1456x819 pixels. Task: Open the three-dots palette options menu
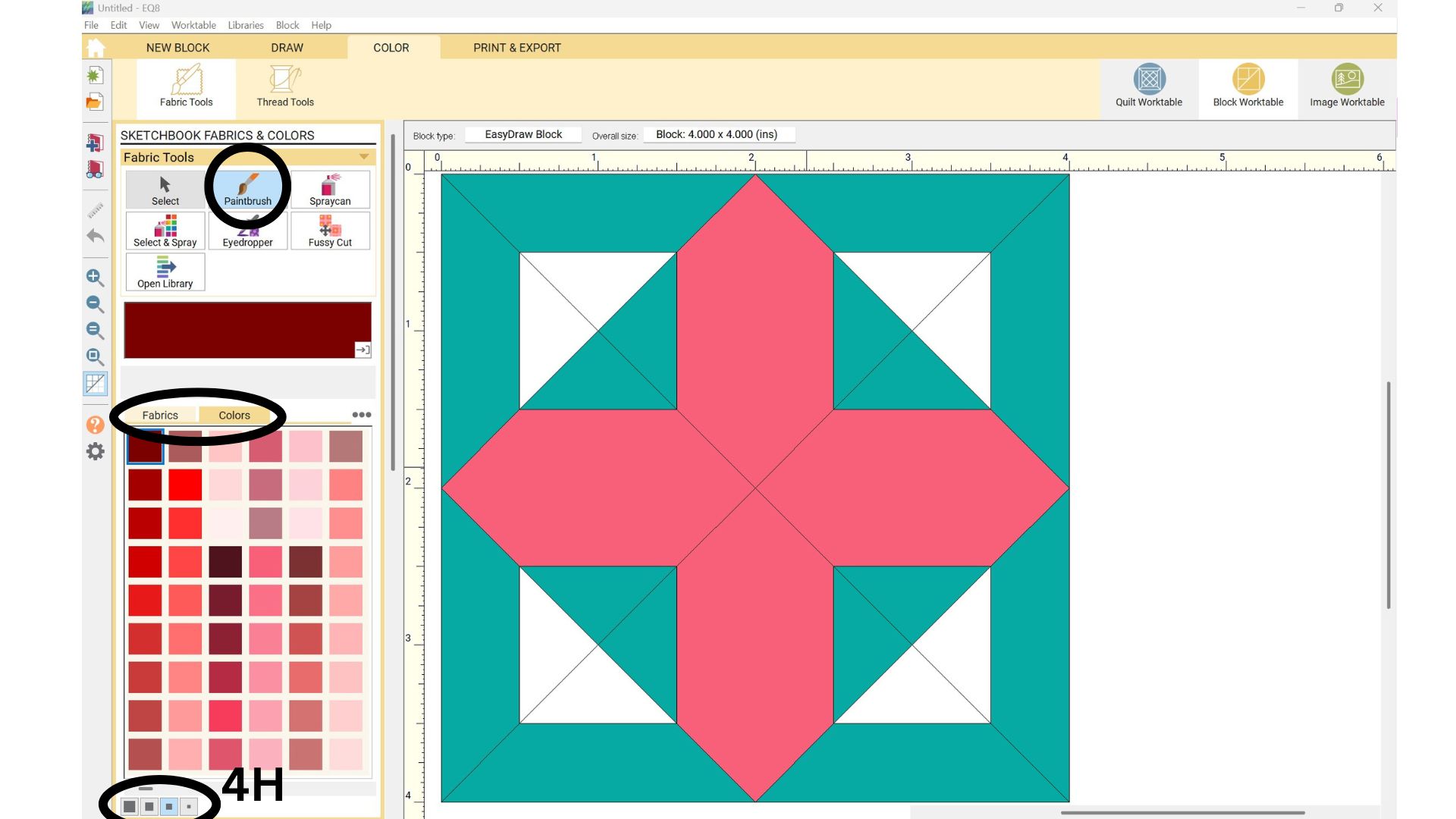362,415
